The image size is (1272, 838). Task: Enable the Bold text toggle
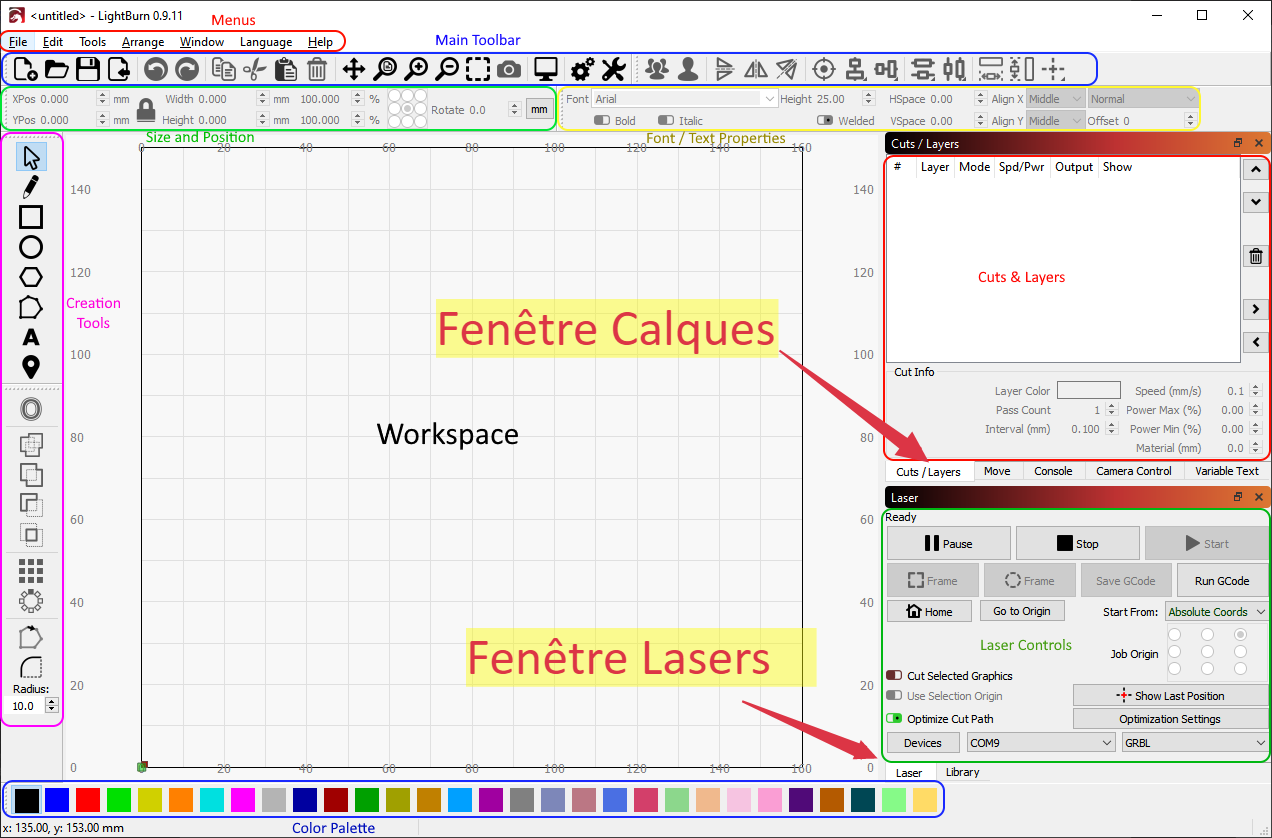(x=602, y=121)
